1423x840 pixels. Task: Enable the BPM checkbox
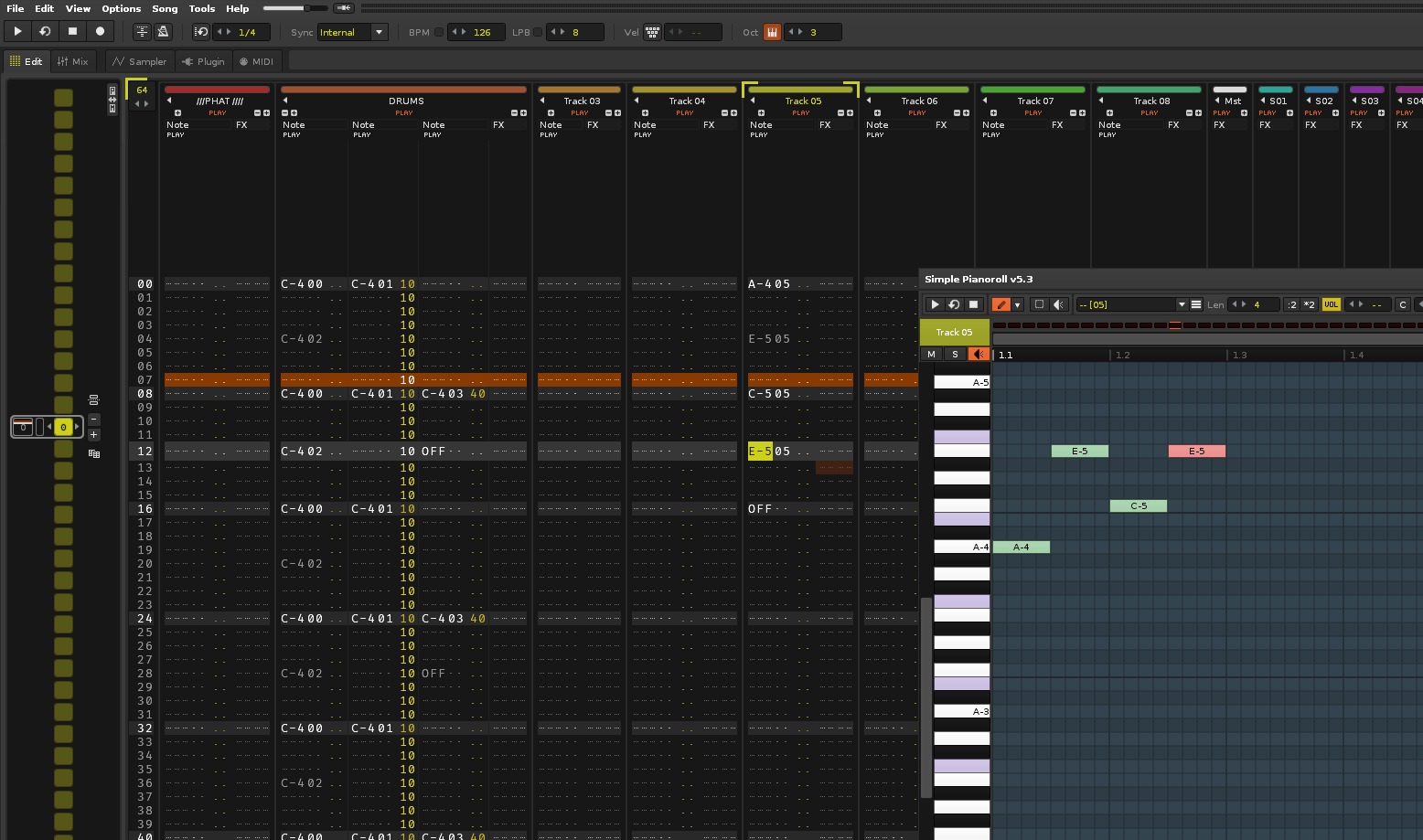click(x=439, y=32)
